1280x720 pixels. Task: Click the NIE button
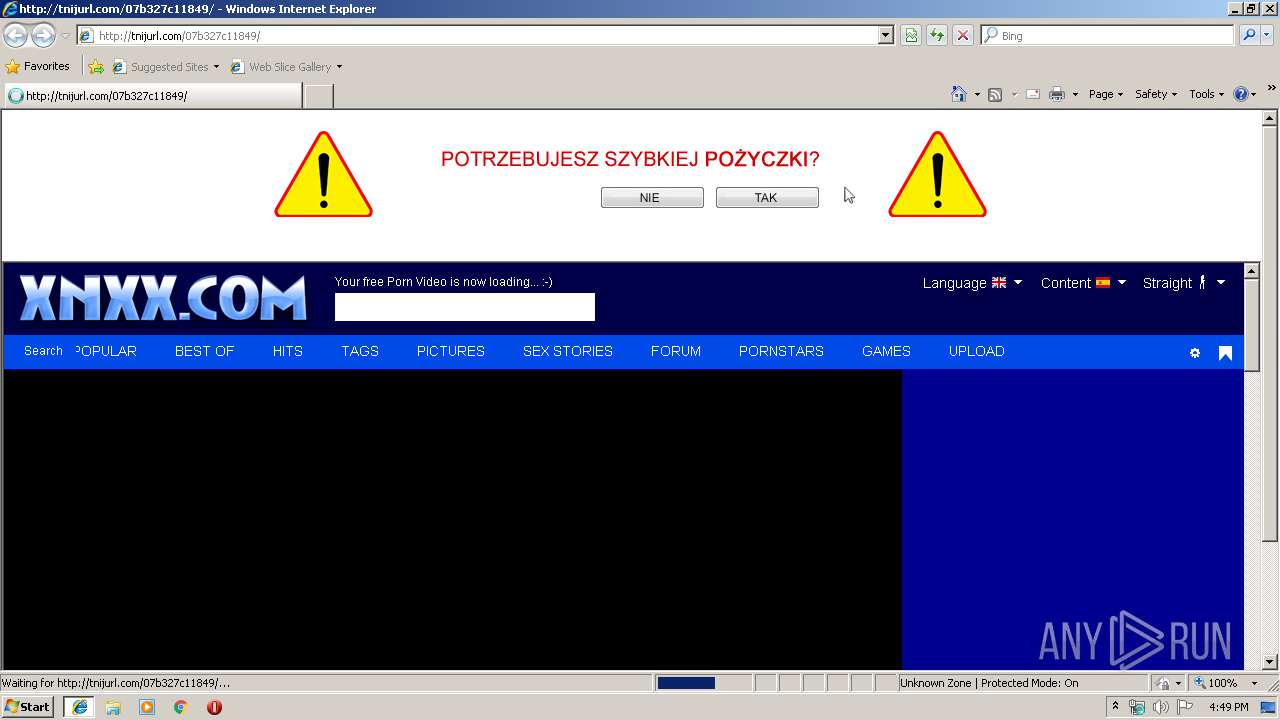(652, 198)
